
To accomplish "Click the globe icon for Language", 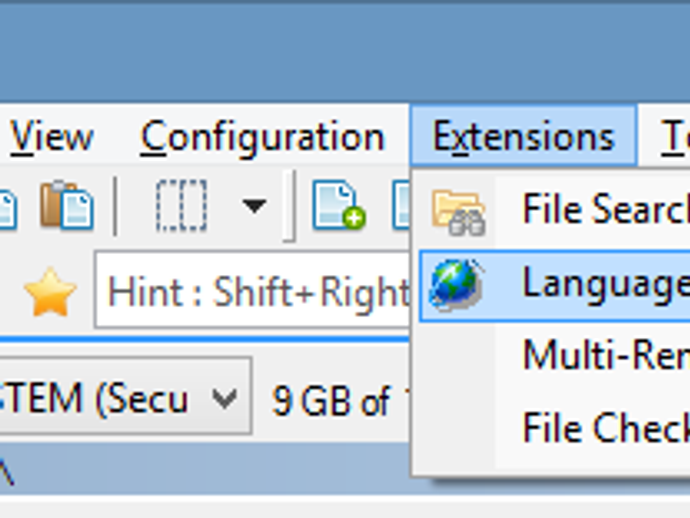I will tap(456, 285).
